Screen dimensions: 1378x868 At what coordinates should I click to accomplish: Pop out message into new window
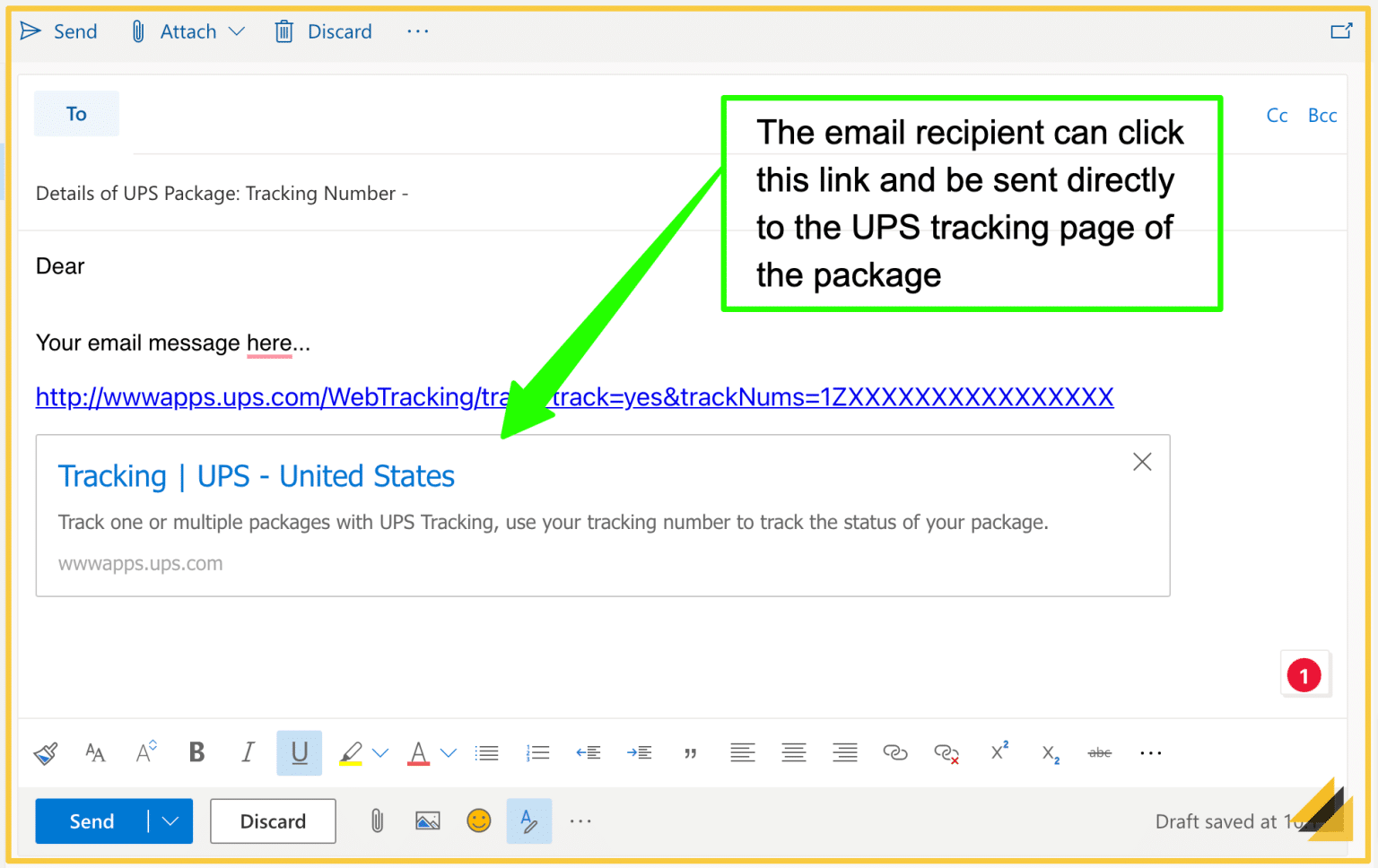tap(1341, 31)
